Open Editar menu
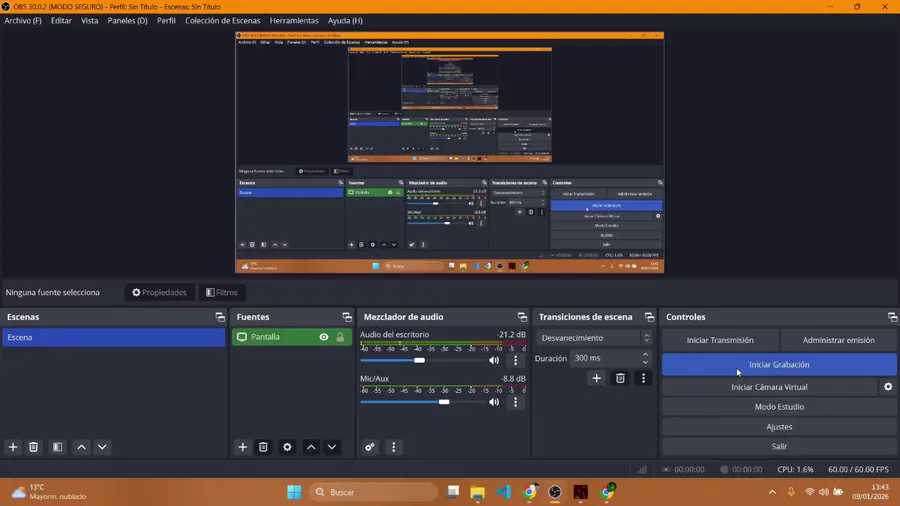The image size is (900, 506). (61, 21)
